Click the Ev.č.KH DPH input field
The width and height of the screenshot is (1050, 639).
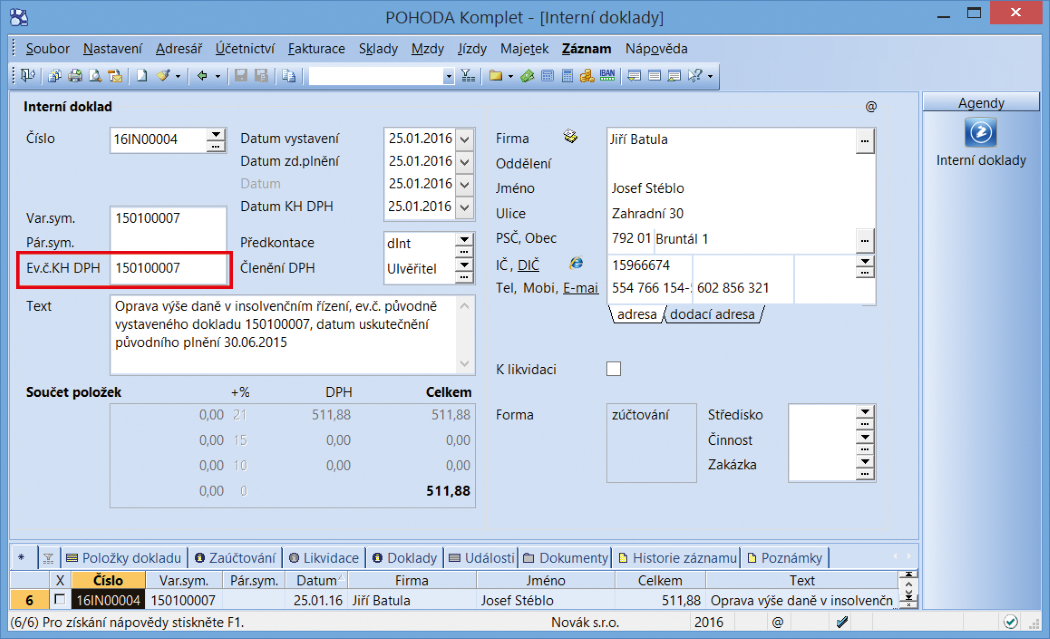[168, 268]
